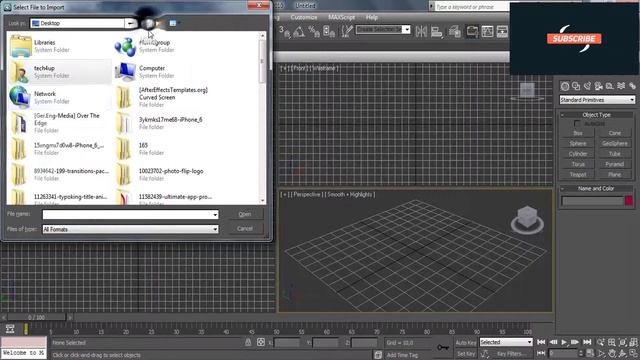
Task: Click the Helpers category icon
Action: 610,86
